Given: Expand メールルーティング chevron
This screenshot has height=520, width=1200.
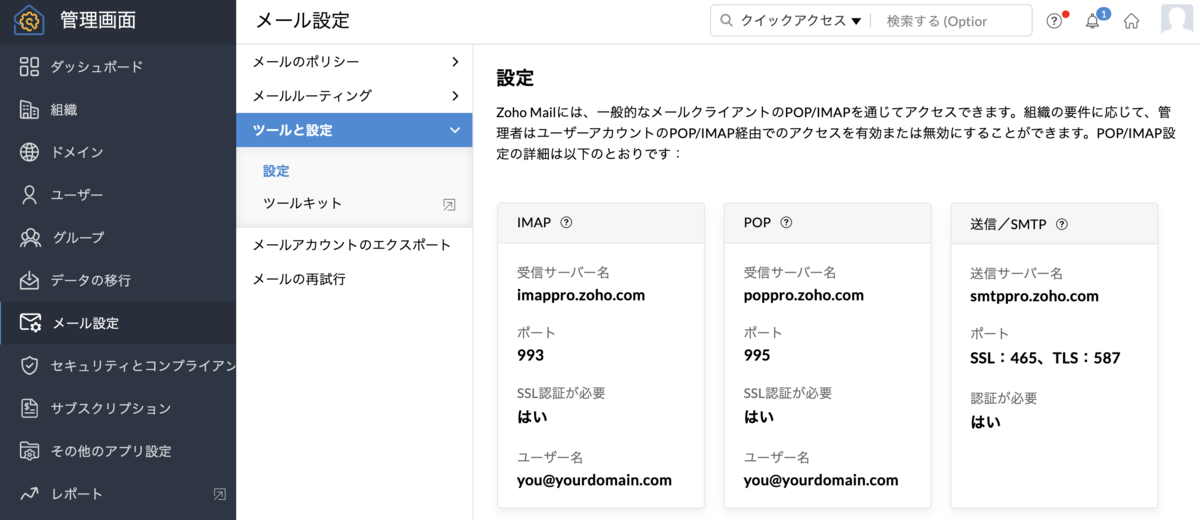Looking at the screenshot, I should click(455, 96).
